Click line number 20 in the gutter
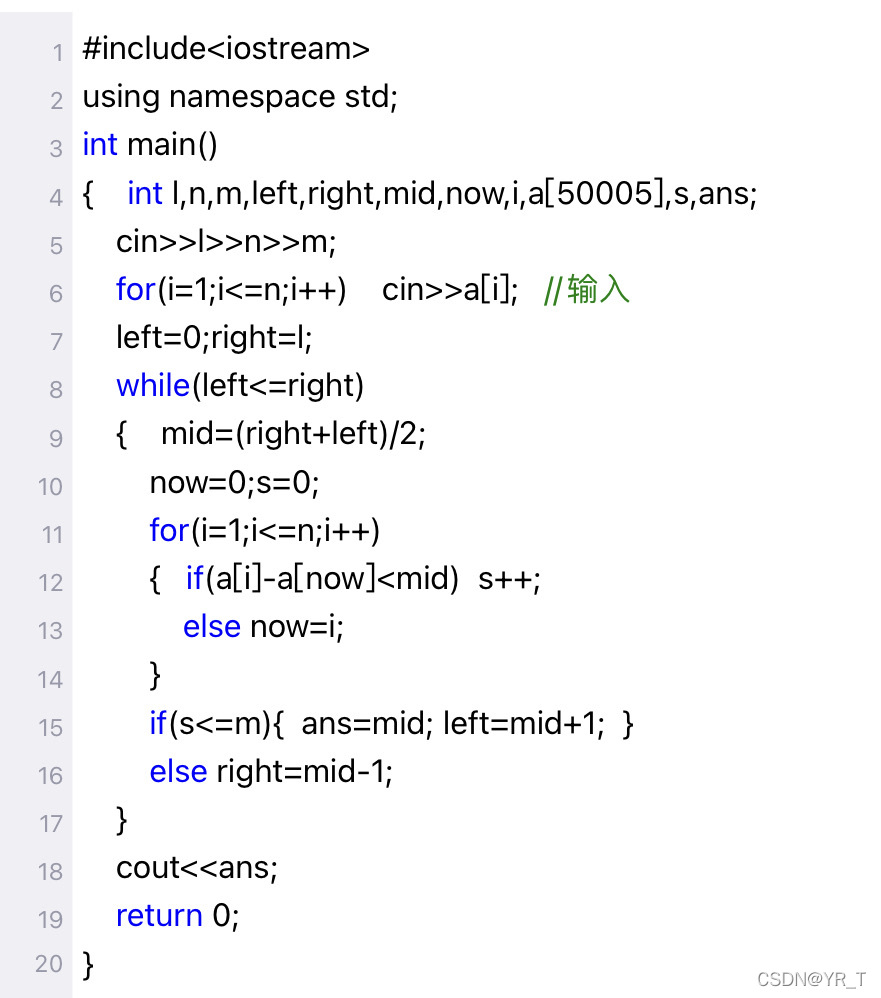 click(49, 964)
